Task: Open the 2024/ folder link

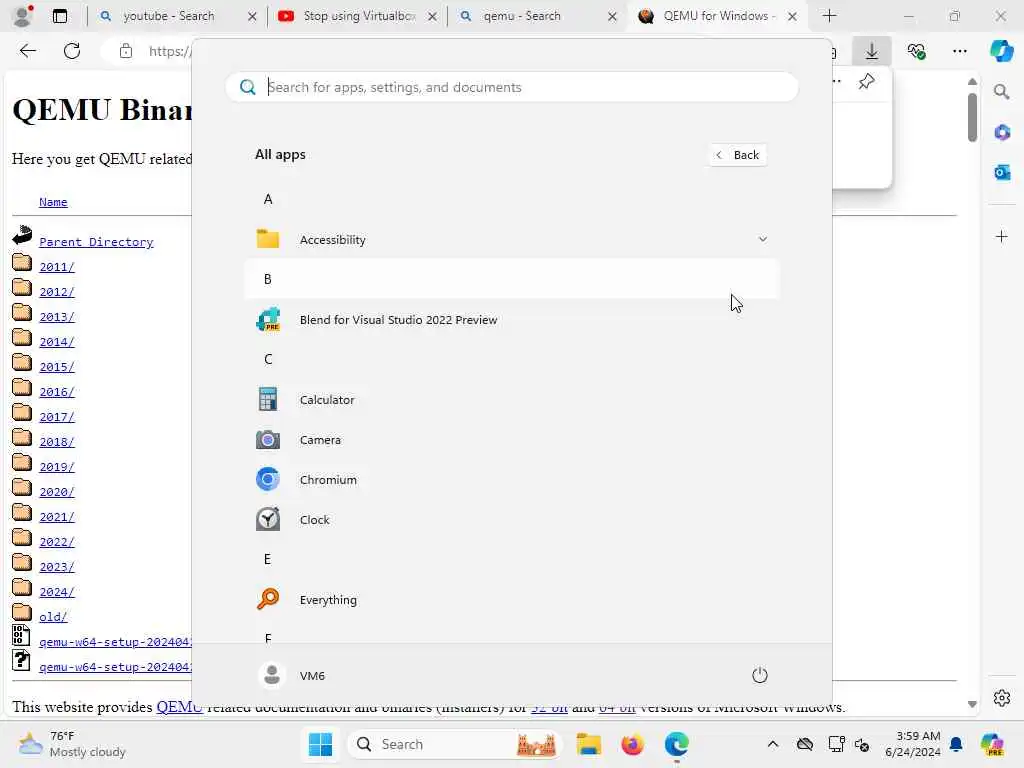Action: point(57,592)
